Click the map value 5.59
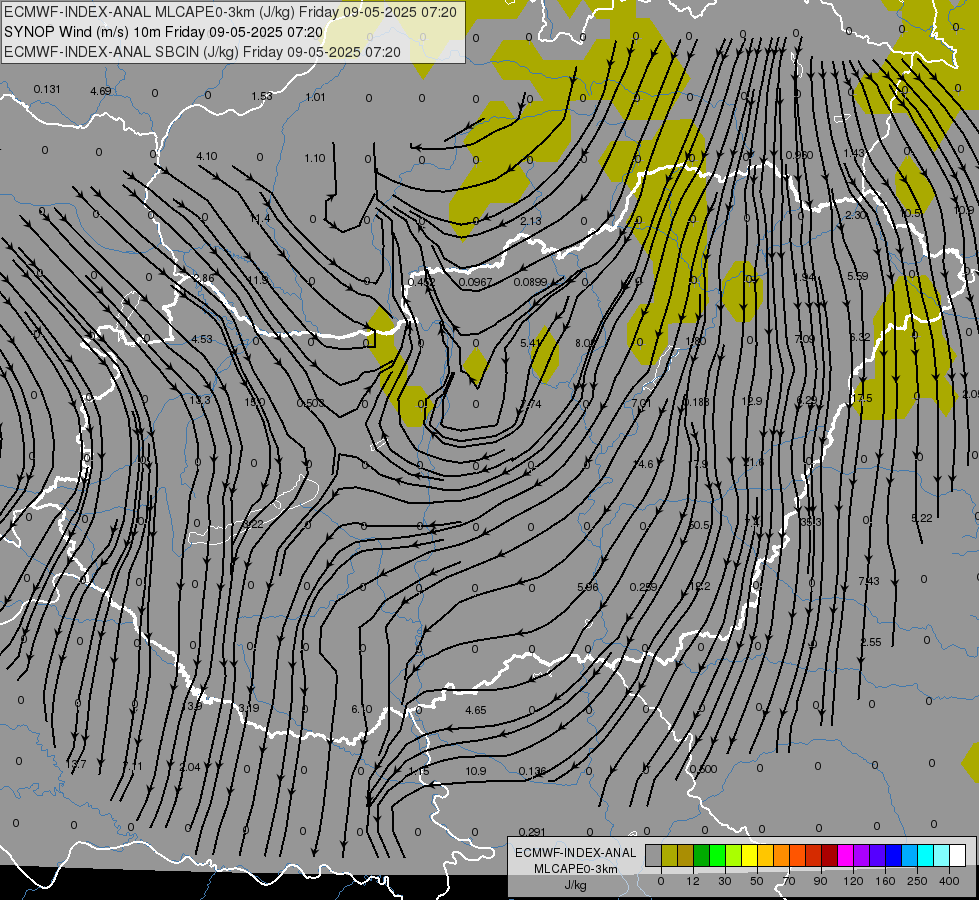The height and width of the screenshot is (900, 979). (857, 276)
